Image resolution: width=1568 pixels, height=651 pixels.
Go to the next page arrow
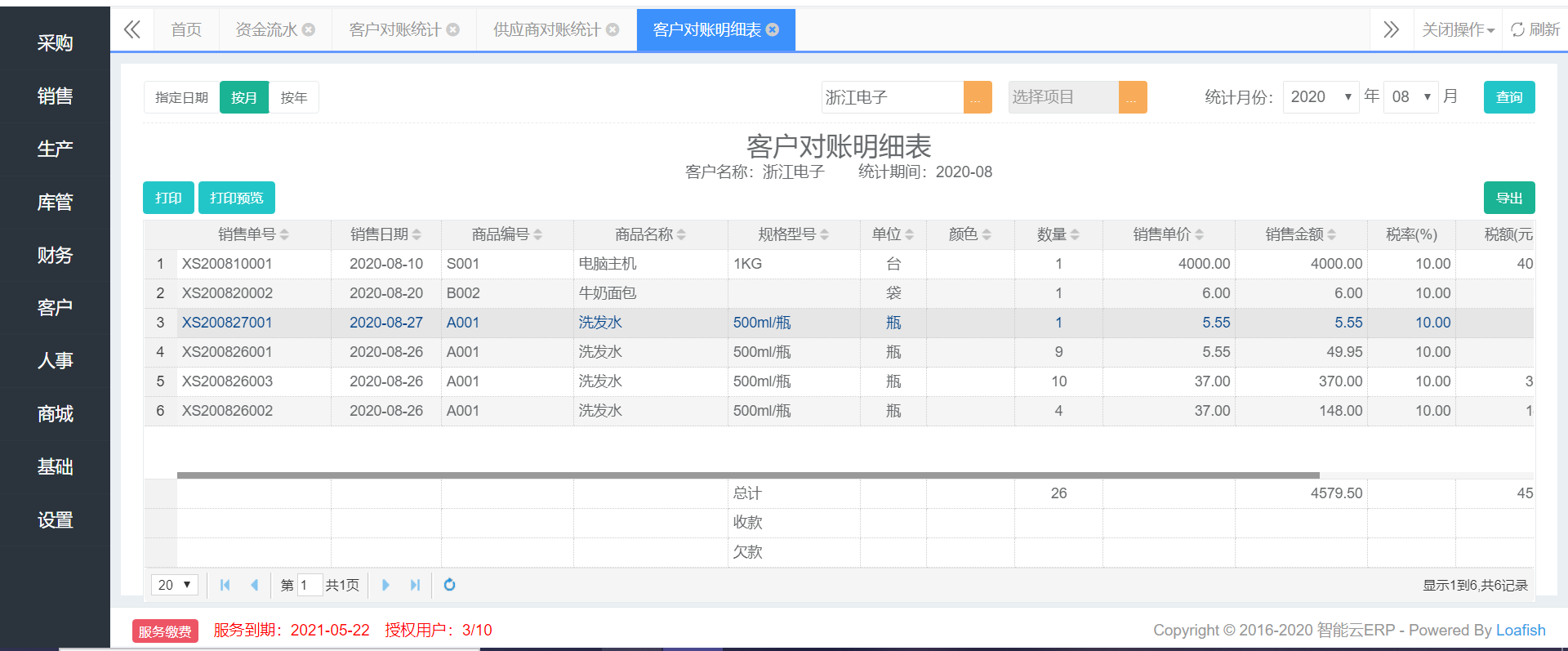click(x=385, y=585)
